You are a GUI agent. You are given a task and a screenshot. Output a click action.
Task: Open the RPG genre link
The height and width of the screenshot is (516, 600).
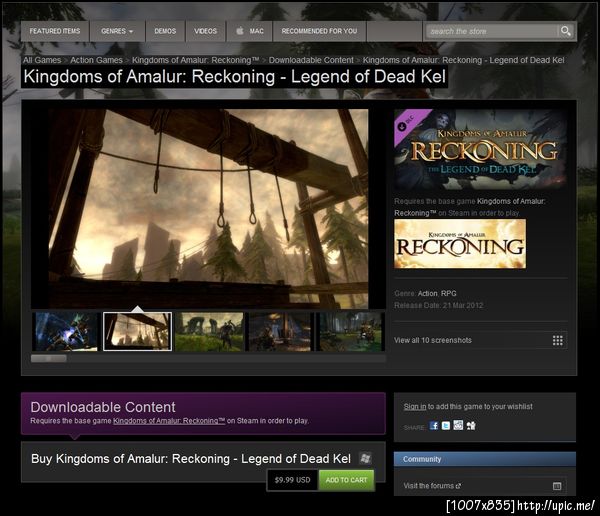[x=448, y=293]
